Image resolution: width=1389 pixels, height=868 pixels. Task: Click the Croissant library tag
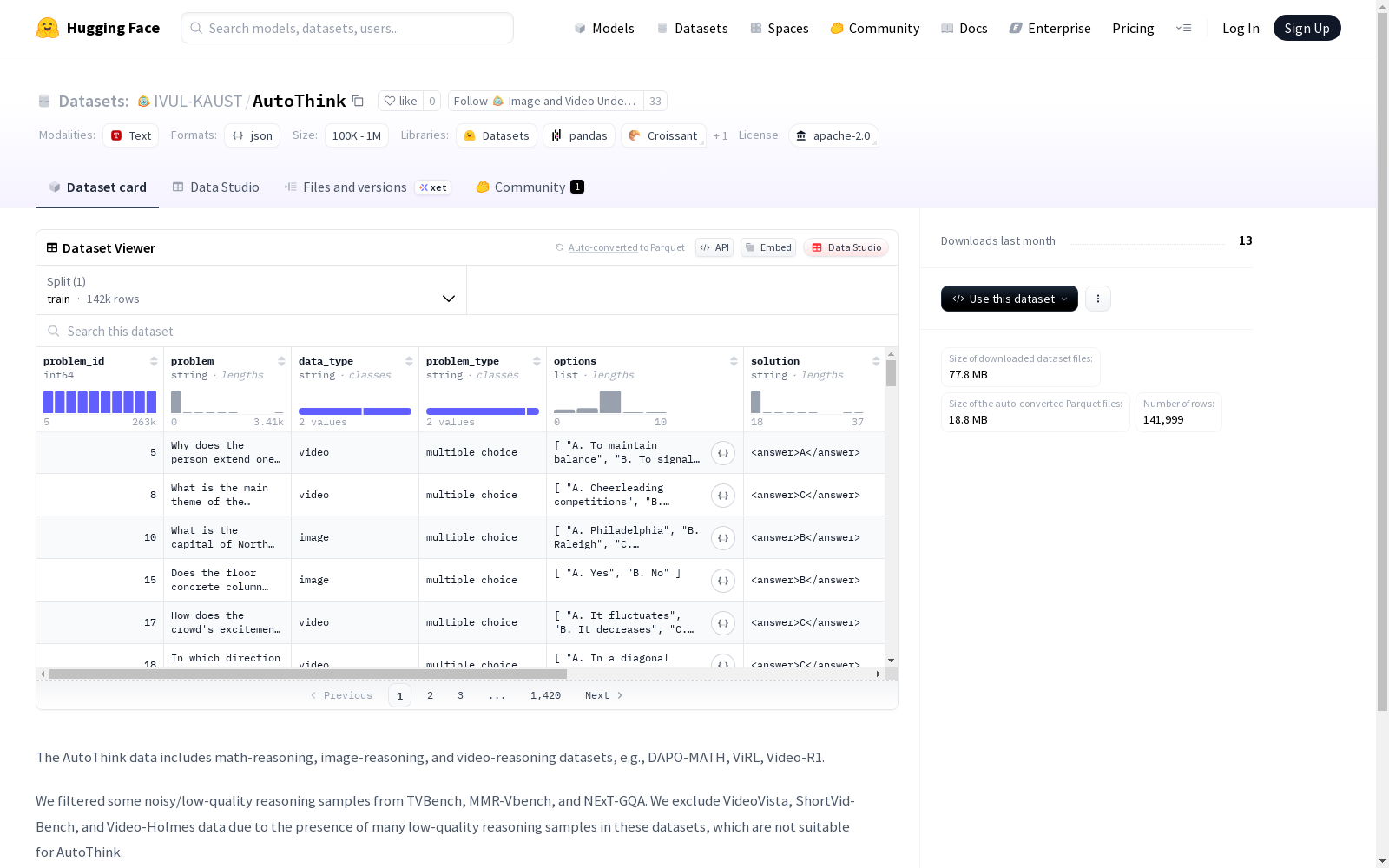tap(663, 135)
